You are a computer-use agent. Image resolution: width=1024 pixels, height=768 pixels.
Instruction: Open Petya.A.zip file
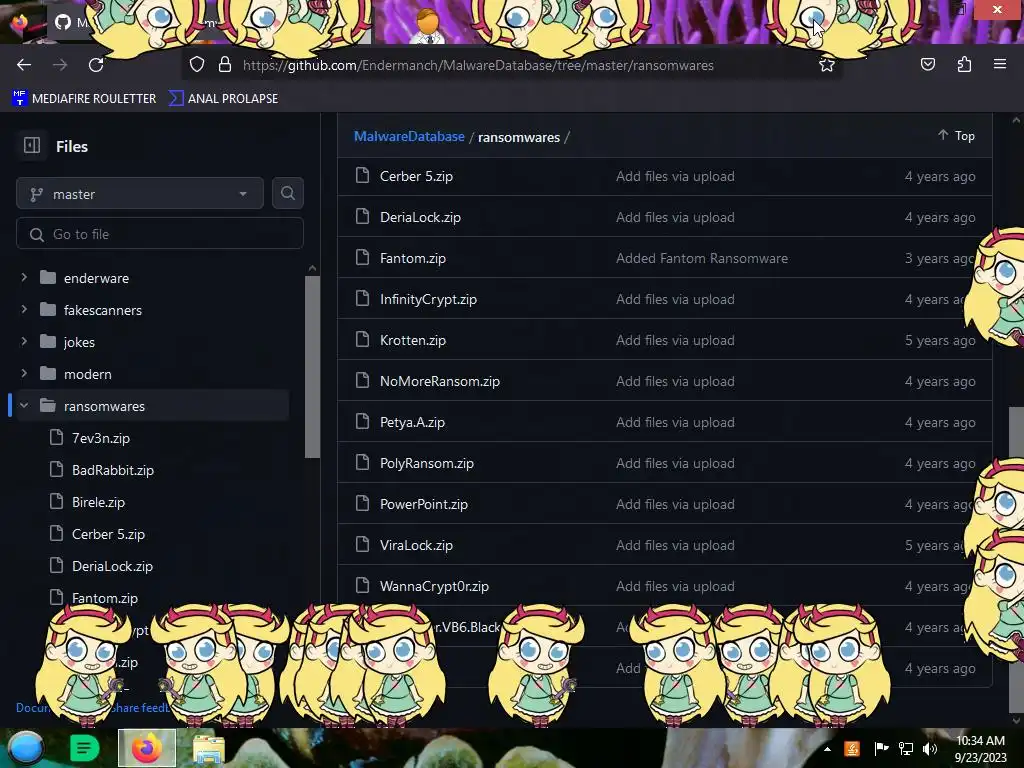[412, 423]
